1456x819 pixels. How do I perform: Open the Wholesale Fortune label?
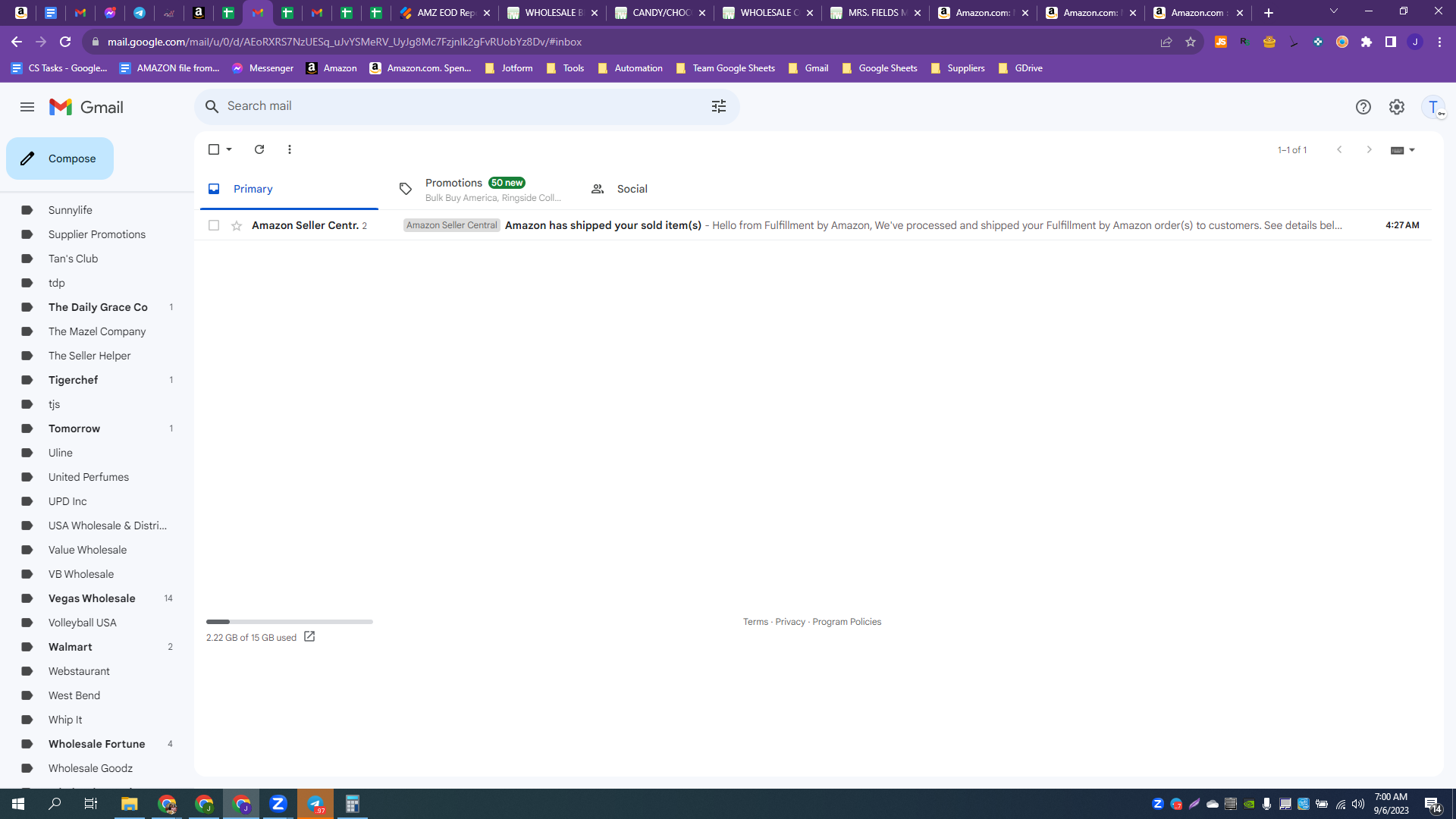tap(97, 744)
